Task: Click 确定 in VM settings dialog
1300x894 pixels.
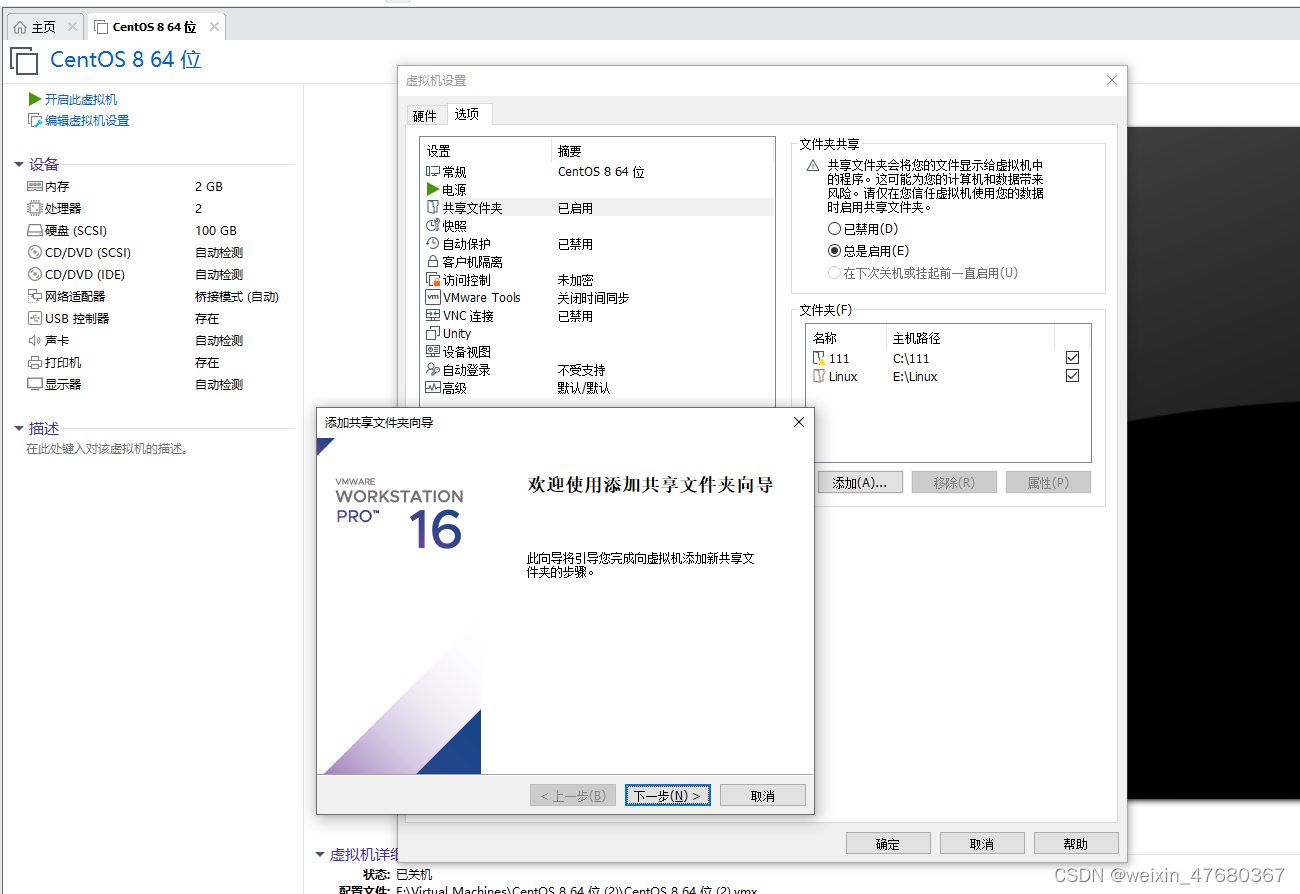Action: click(888, 844)
